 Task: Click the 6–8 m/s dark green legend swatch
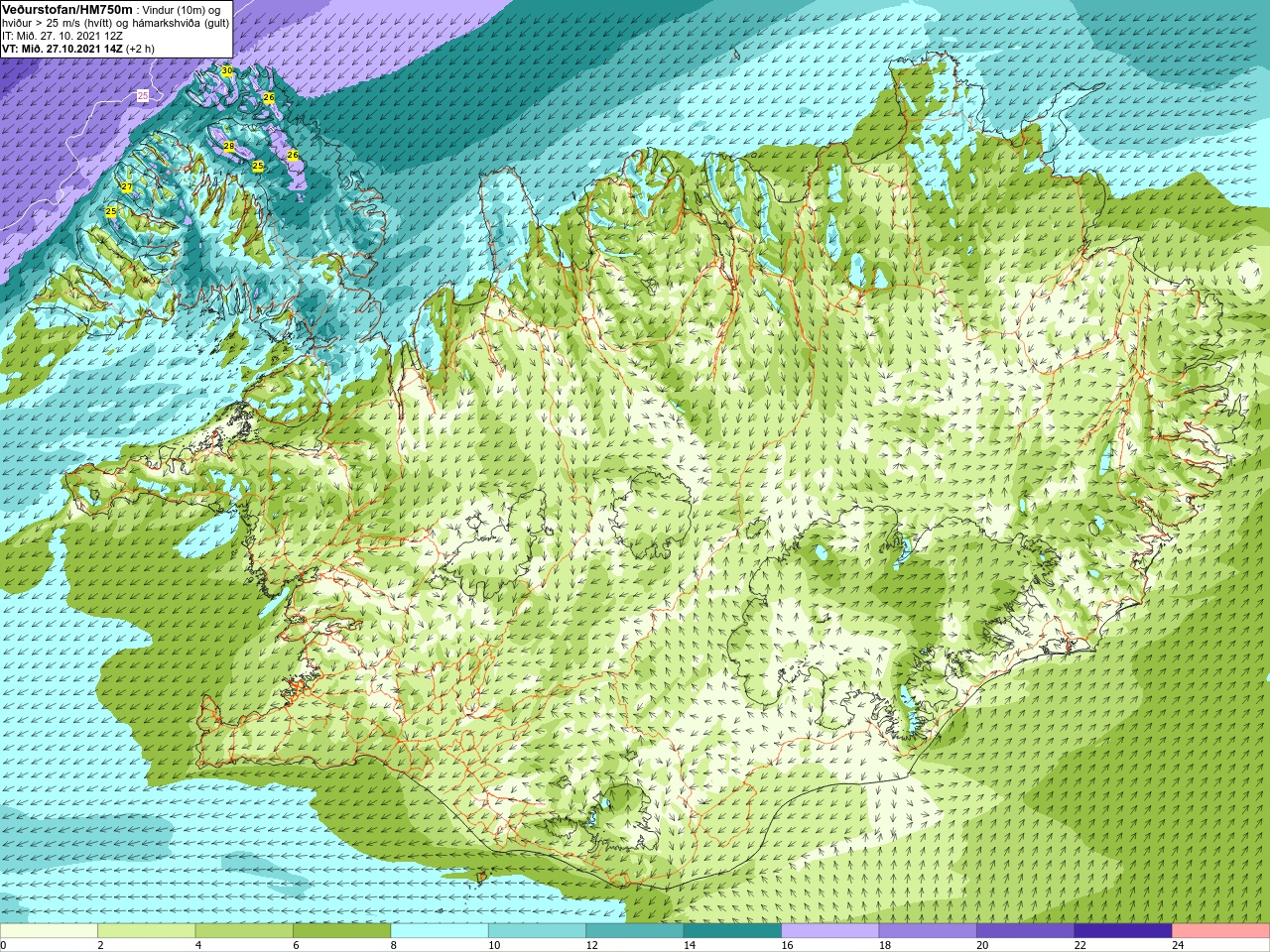[x=341, y=931]
